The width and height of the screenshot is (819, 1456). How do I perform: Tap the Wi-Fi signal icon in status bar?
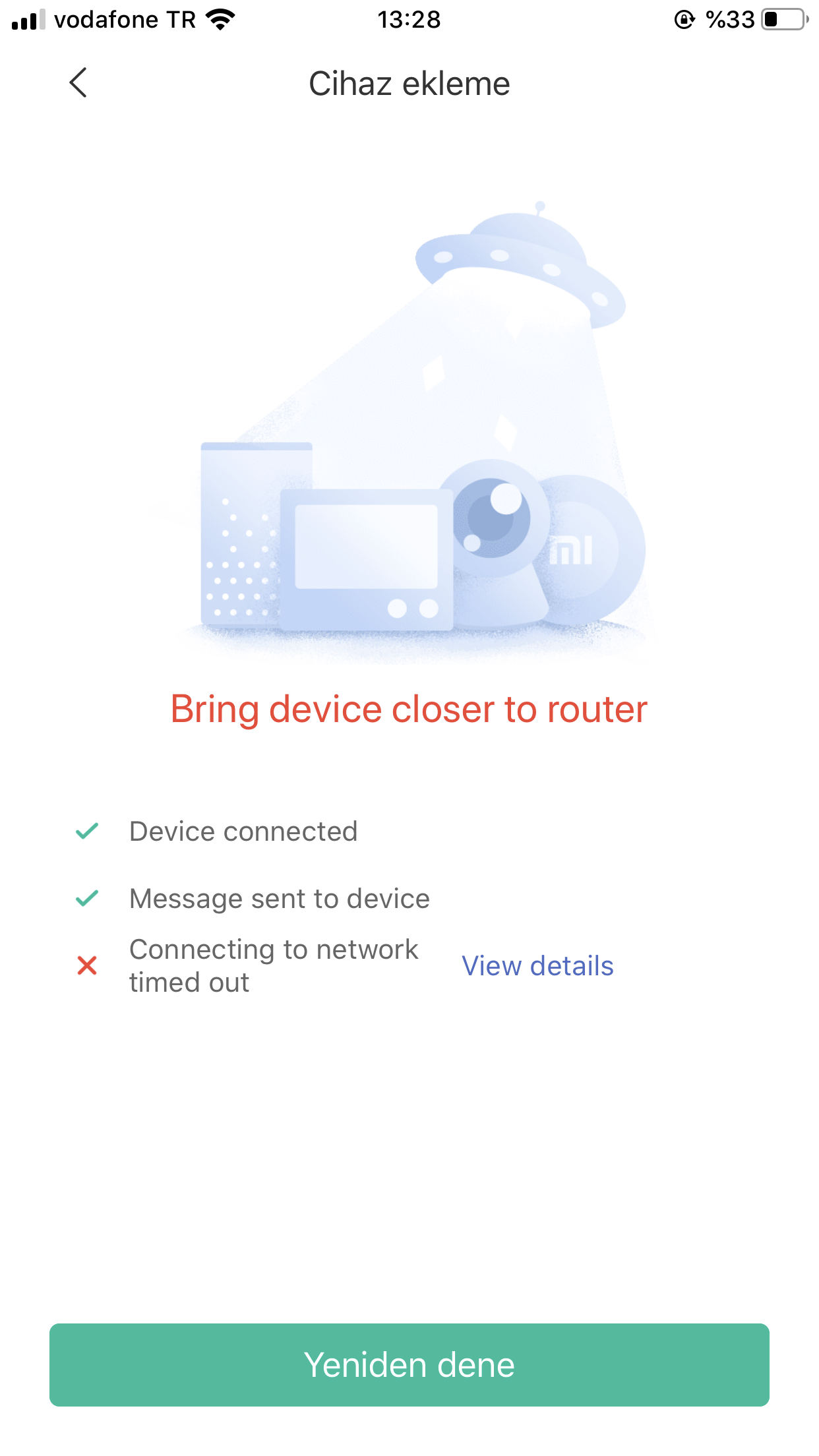point(220,20)
